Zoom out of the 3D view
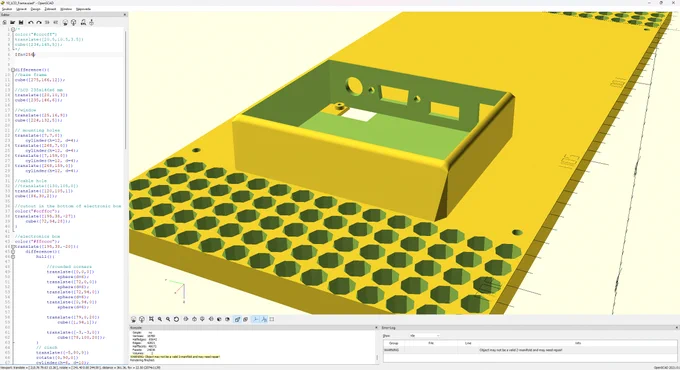The height and width of the screenshot is (370, 680). click(168, 319)
